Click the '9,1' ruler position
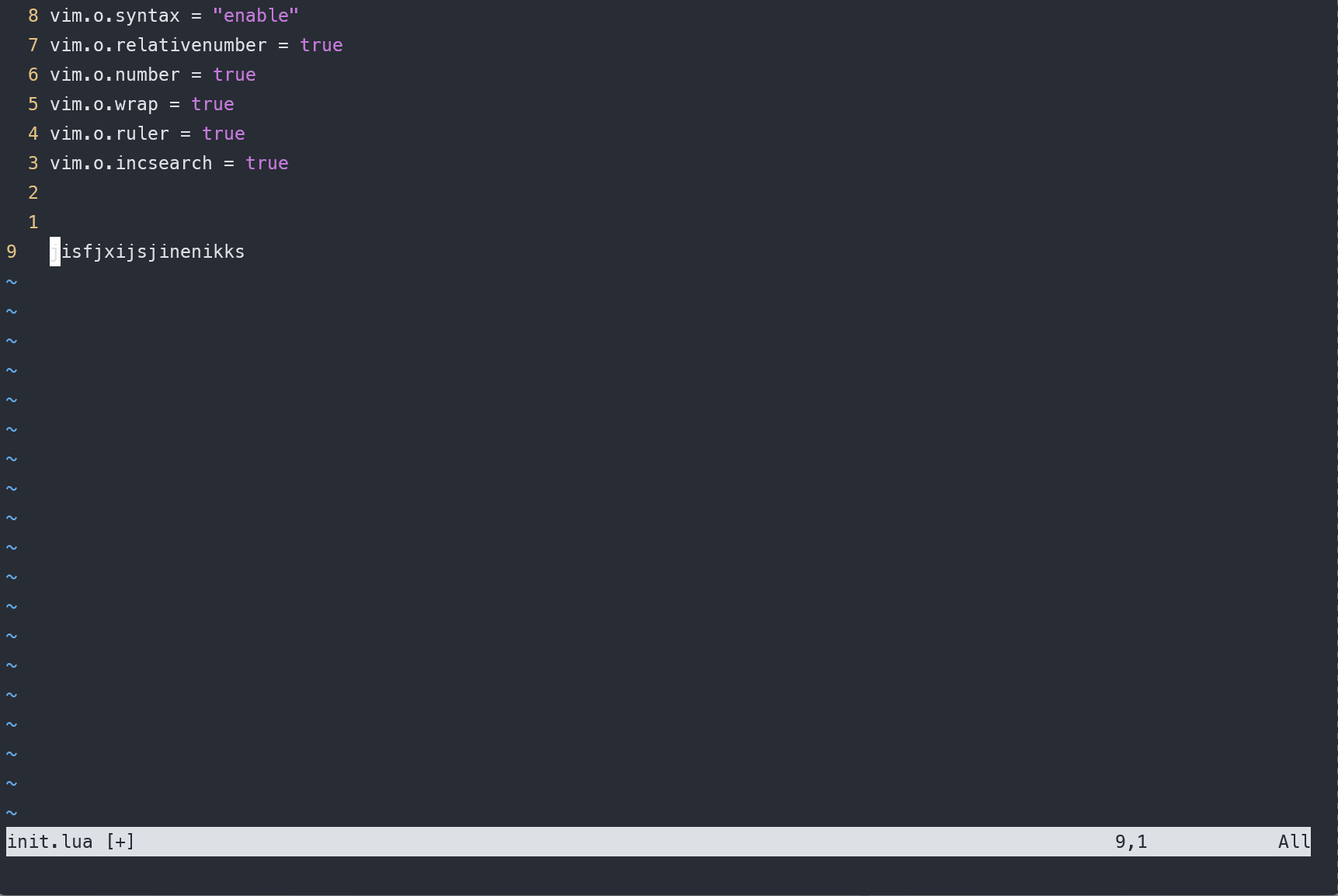Screen dimensions: 1338x896 pos(1131,842)
